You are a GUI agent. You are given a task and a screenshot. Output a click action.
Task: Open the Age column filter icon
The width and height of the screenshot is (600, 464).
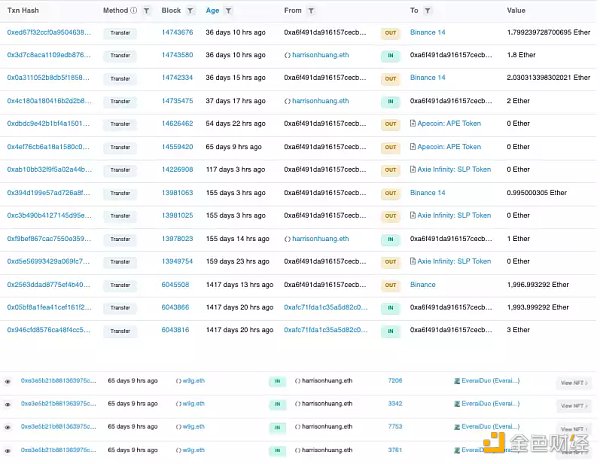coord(228,11)
